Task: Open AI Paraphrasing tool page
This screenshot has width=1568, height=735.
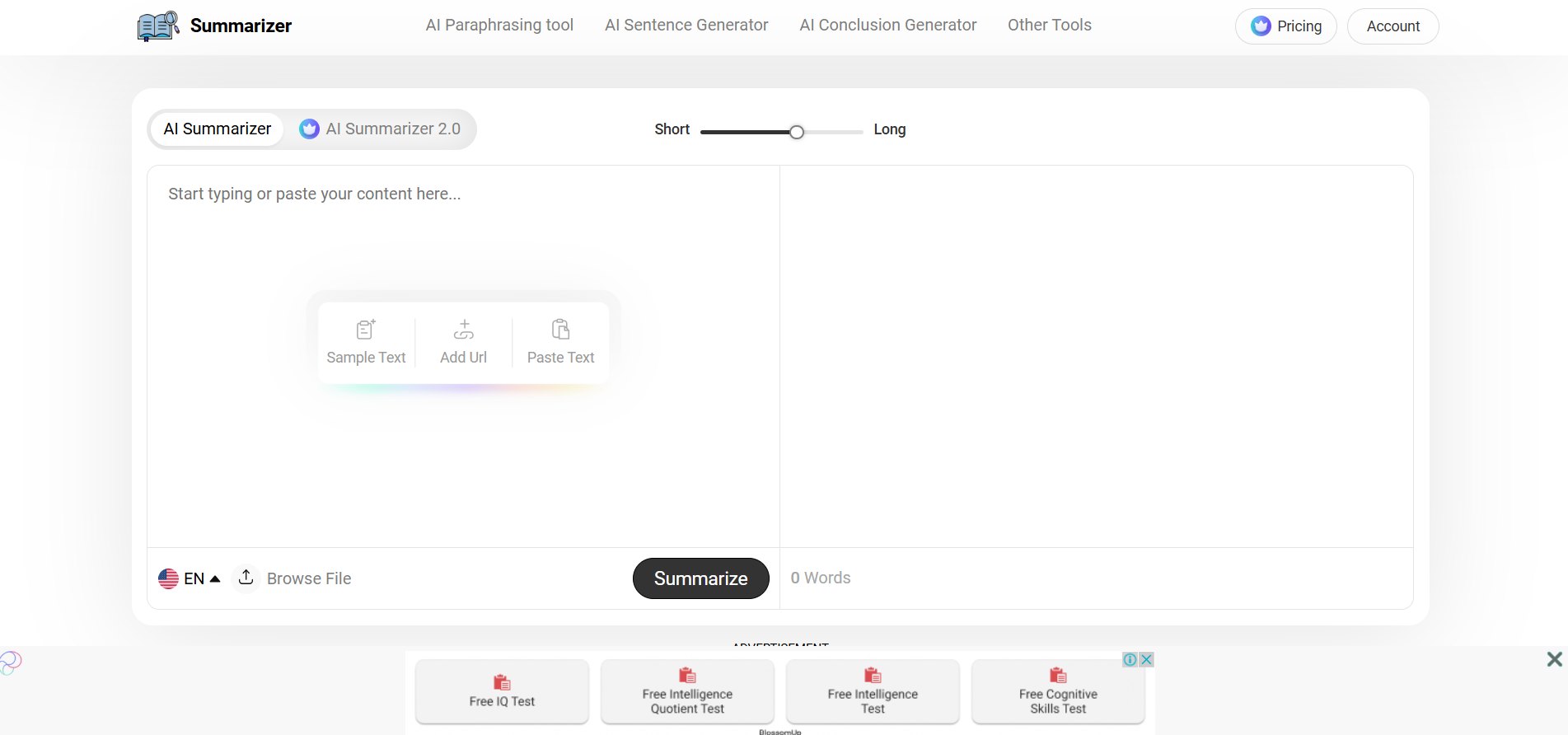Action: coord(499,25)
